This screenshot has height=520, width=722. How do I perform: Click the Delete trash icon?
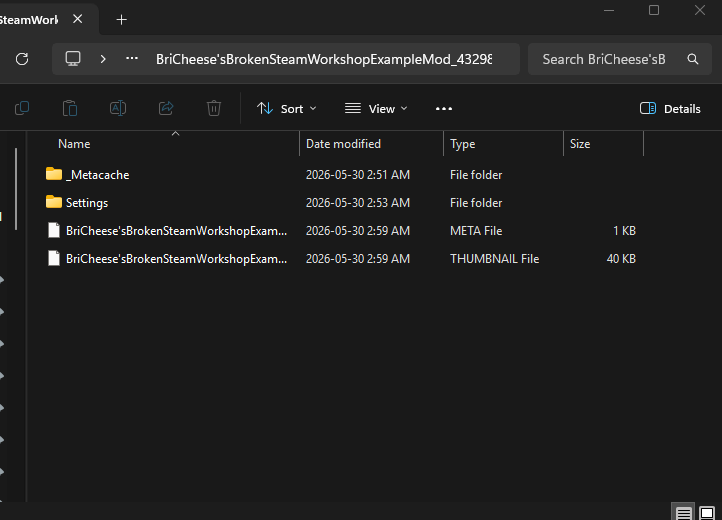click(214, 108)
